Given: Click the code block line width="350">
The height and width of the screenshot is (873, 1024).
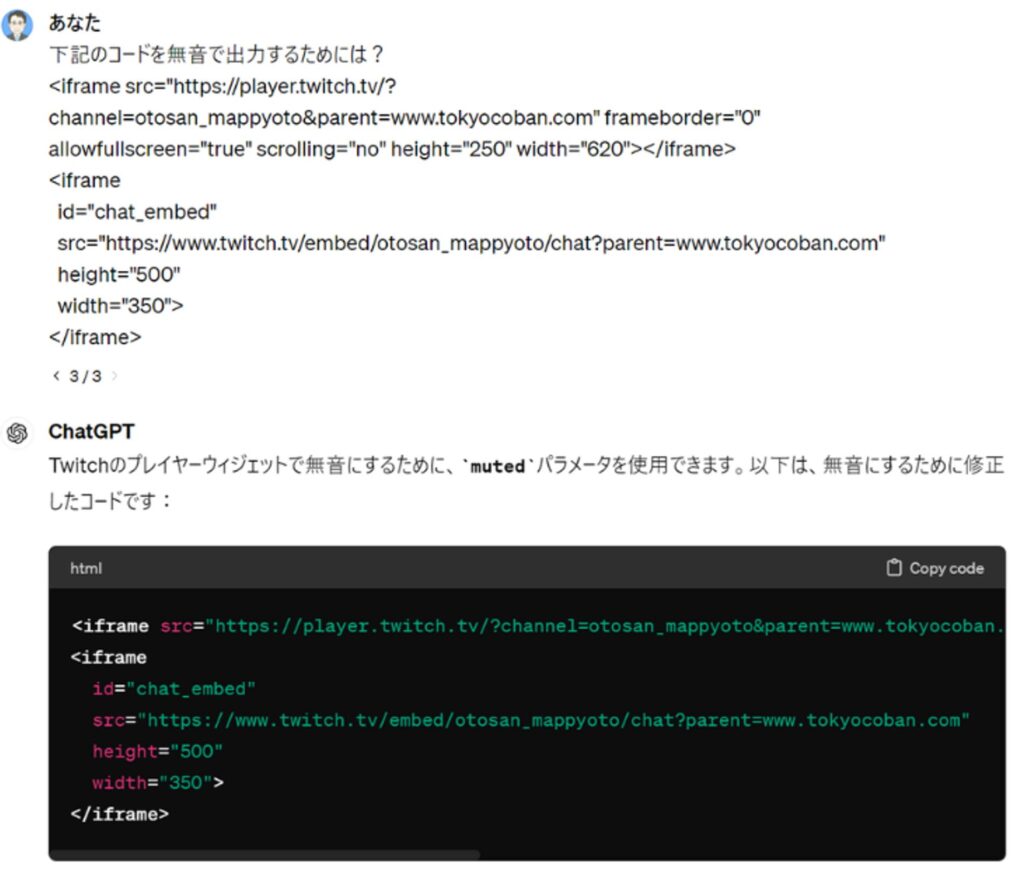Looking at the screenshot, I should (x=158, y=783).
